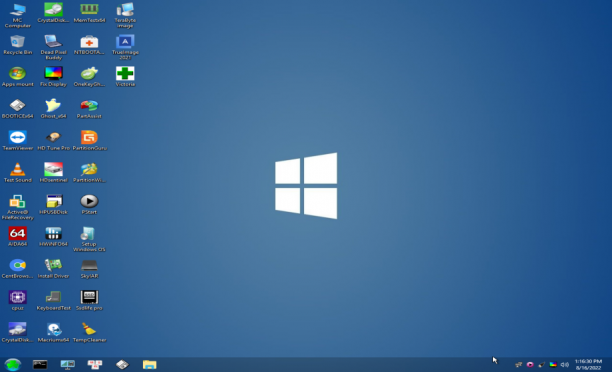Open TeraByte Image shortcut

125,15
